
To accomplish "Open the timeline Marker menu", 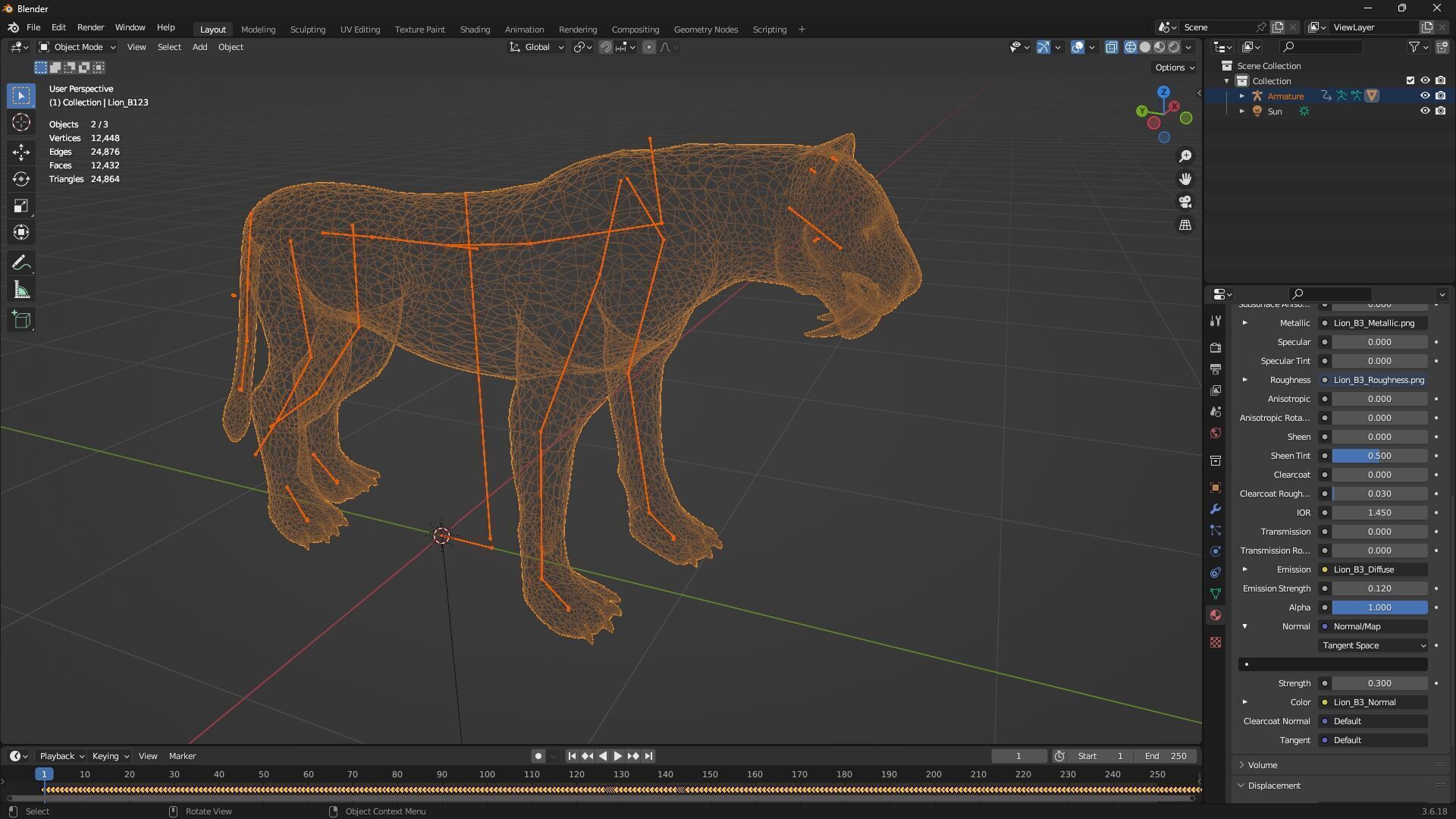I will (x=182, y=756).
